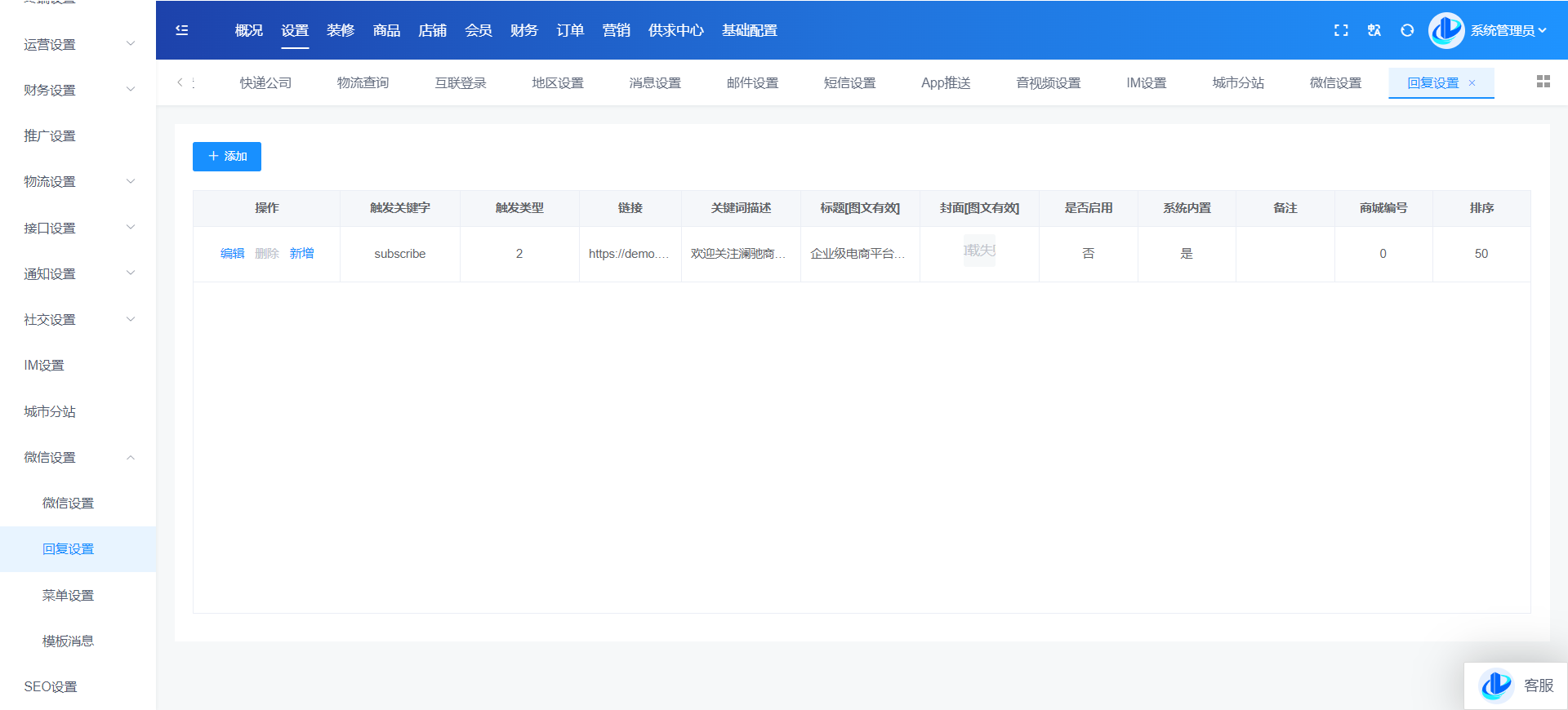Click the broken cover image thumbnail
Image resolution: width=1568 pixels, height=710 pixels.
[x=979, y=251]
